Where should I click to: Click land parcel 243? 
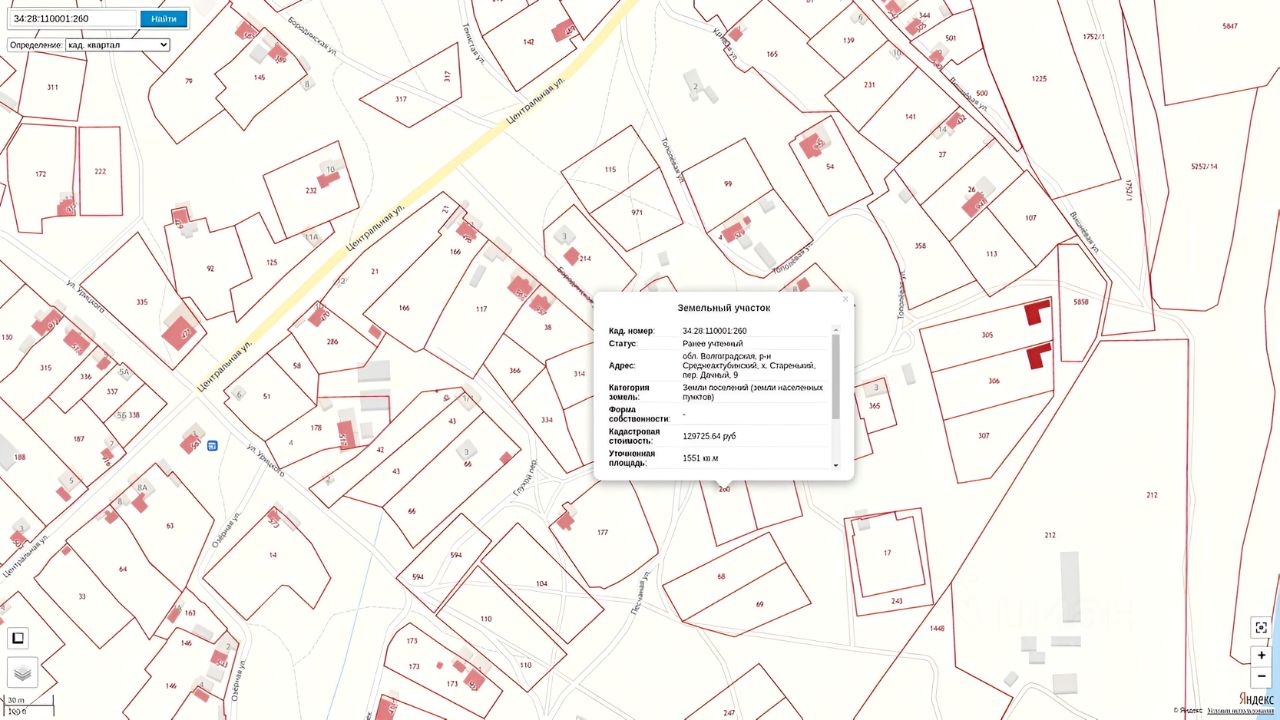click(x=897, y=601)
